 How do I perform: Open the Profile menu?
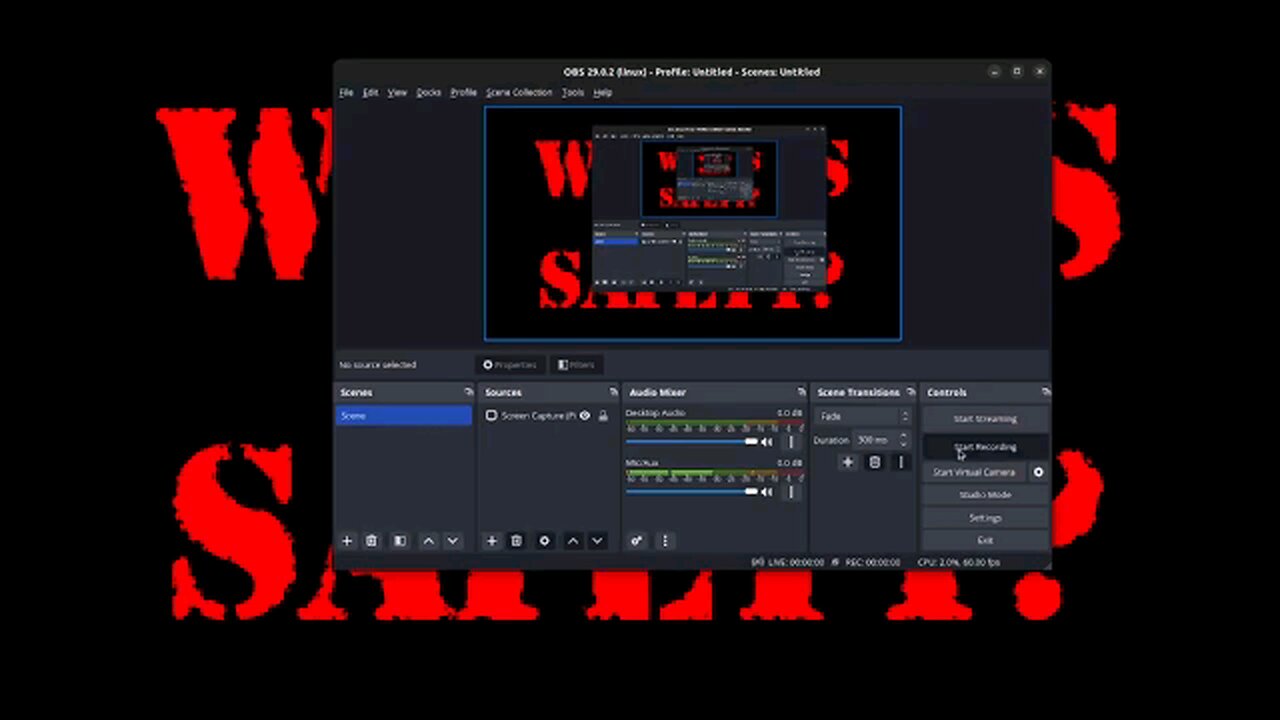[x=463, y=92]
